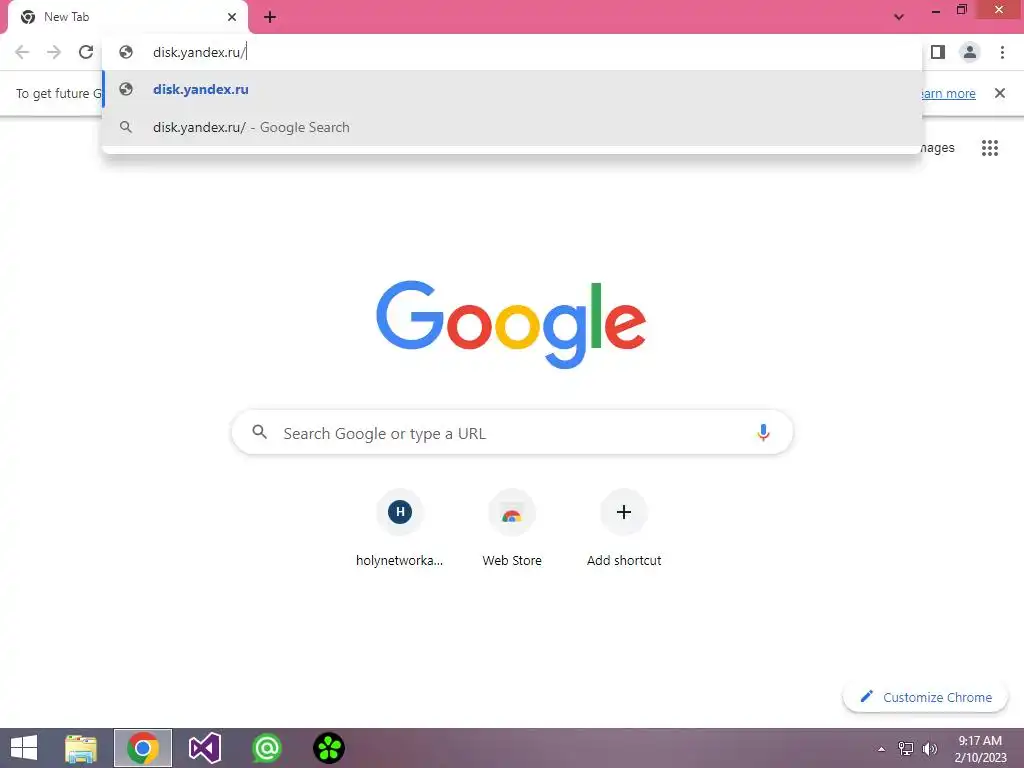
Task: Reload the page with the refresh icon
Action: 86,52
